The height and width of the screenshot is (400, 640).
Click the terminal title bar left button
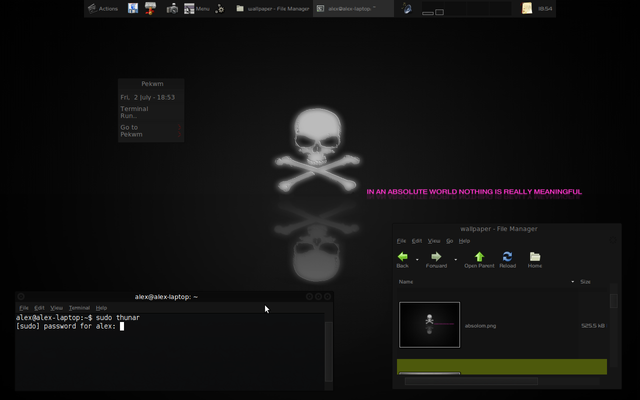coord(21,297)
